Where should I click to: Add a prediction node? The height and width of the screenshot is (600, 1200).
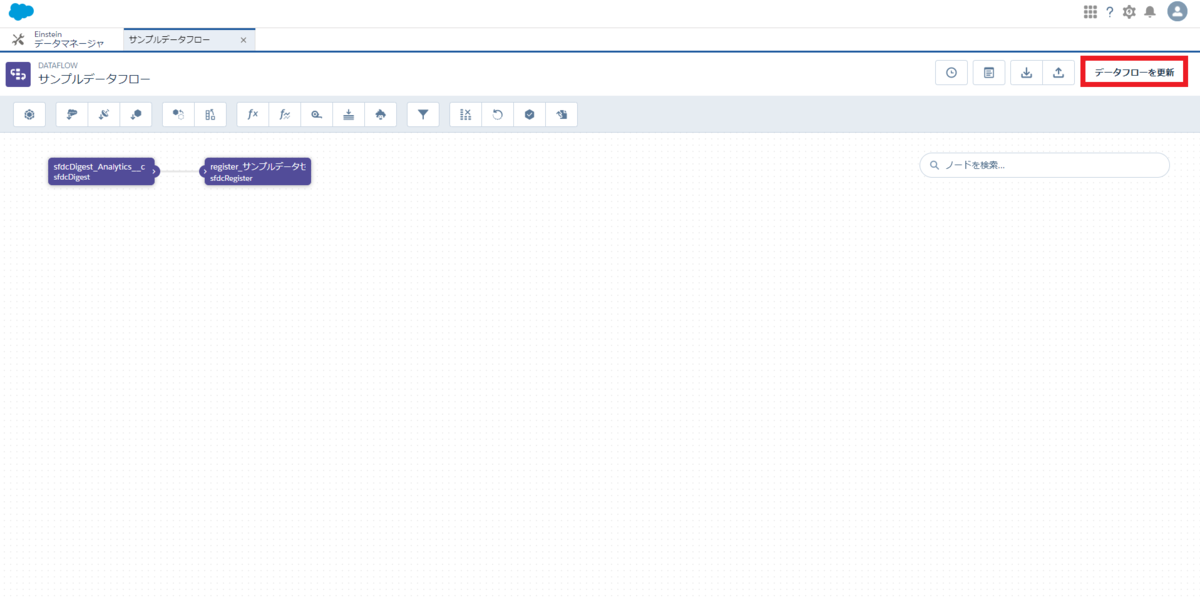tap(381, 115)
